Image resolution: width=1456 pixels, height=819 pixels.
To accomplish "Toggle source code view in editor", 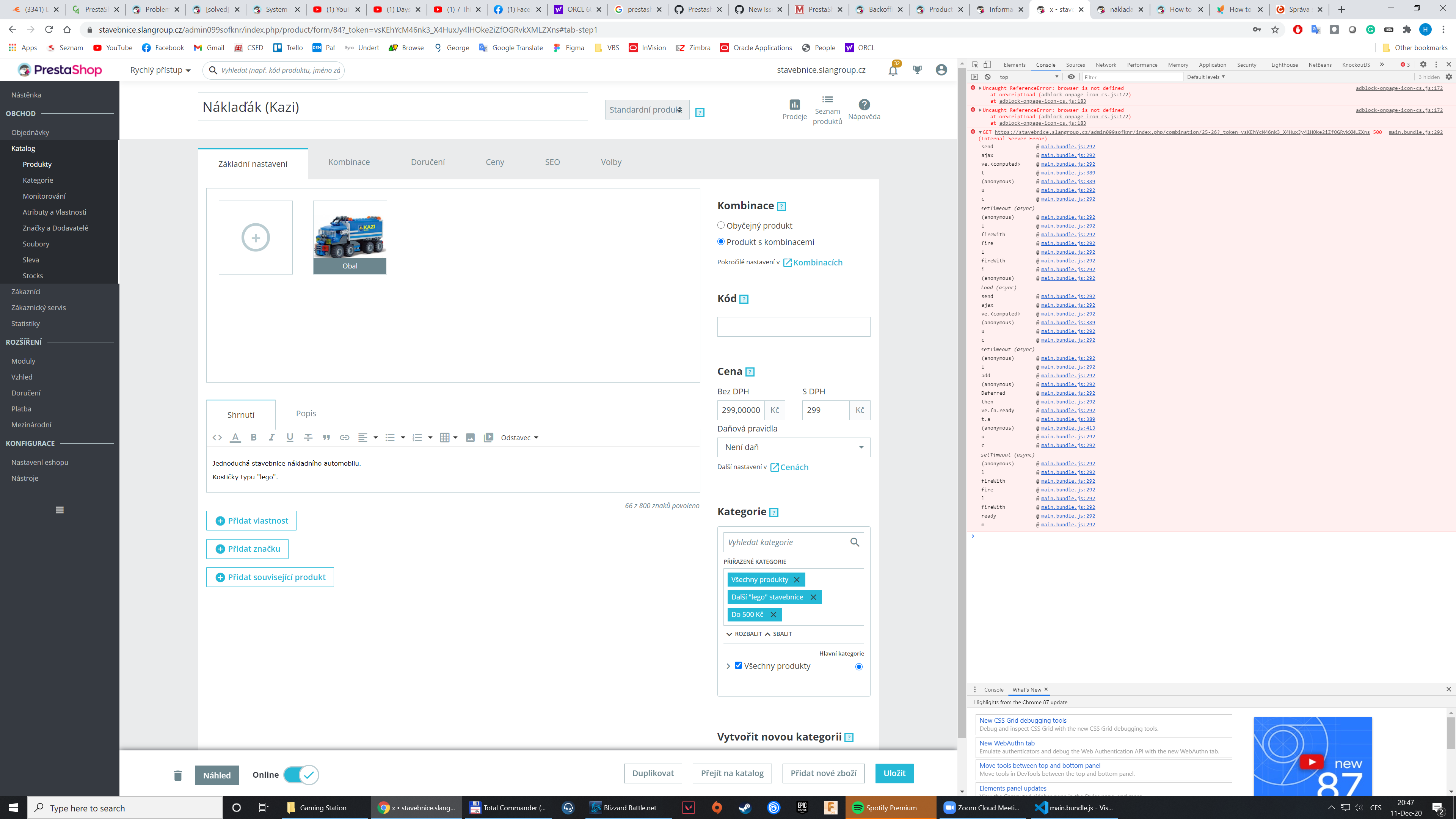I will 217,438.
